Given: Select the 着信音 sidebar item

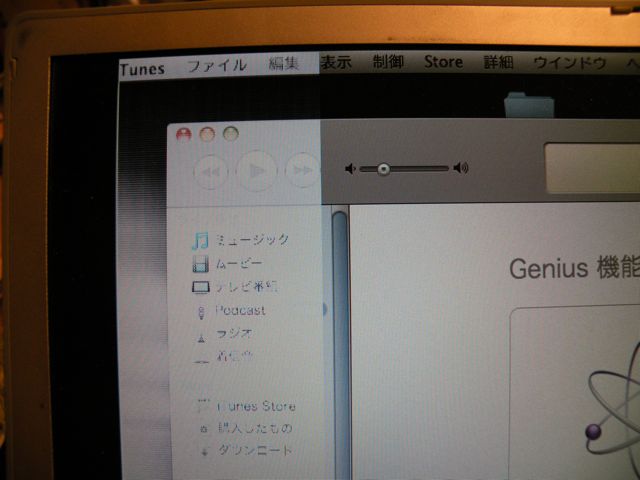Looking at the screenshot, I should point(234,357).
